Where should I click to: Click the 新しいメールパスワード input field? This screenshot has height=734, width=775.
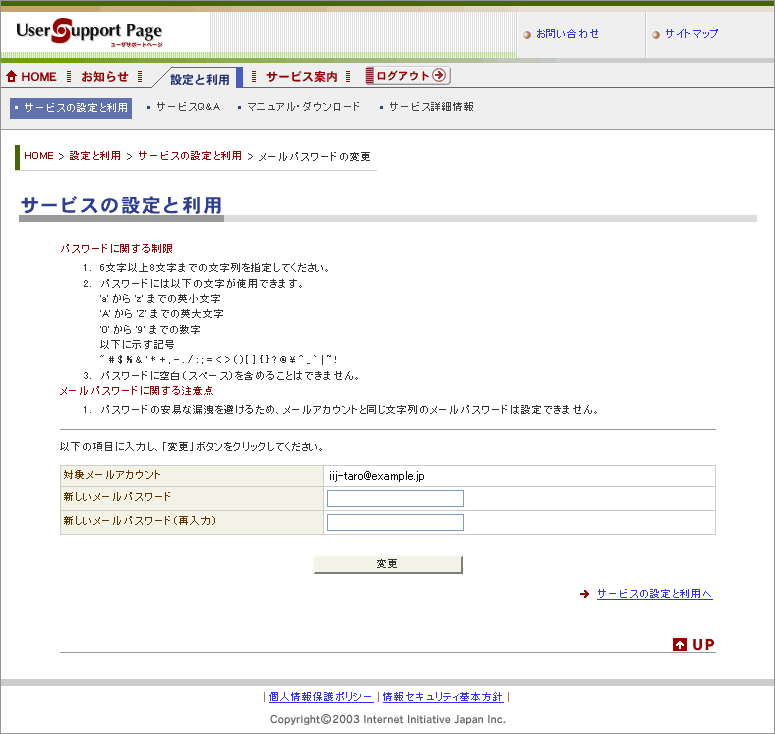(395, 498)
